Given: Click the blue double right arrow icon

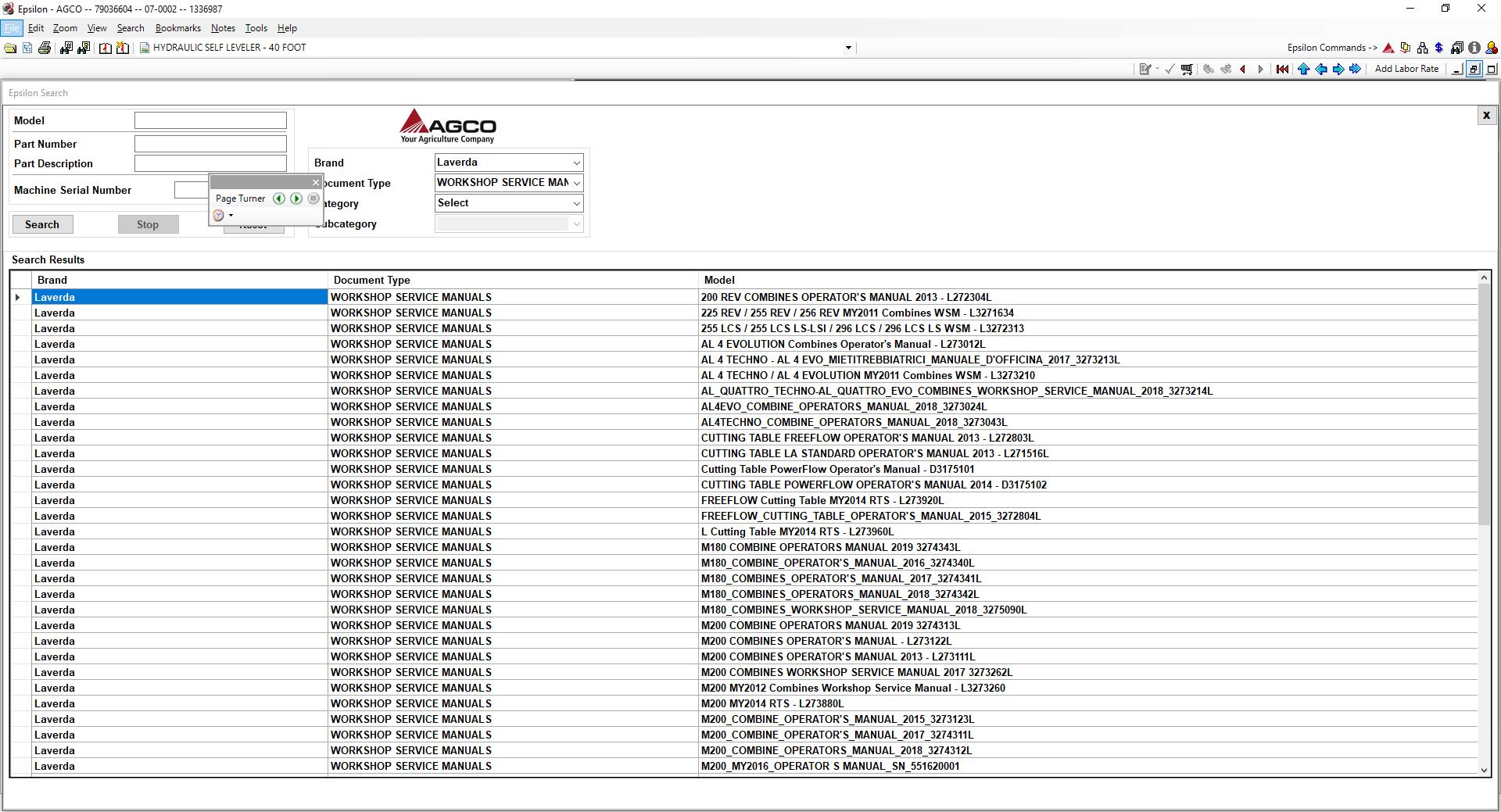Looking at the screenshot, I should pos(1356,70).
